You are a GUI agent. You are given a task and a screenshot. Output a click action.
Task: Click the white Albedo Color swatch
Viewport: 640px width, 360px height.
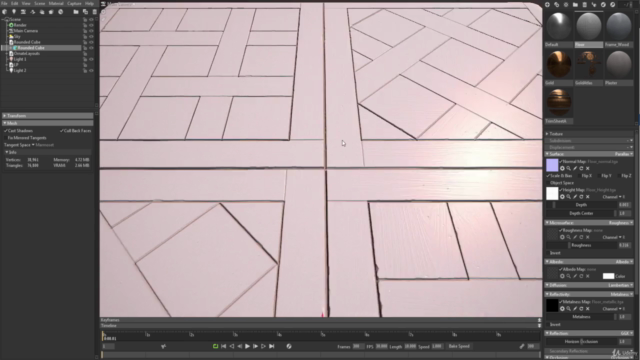(608, 276)
